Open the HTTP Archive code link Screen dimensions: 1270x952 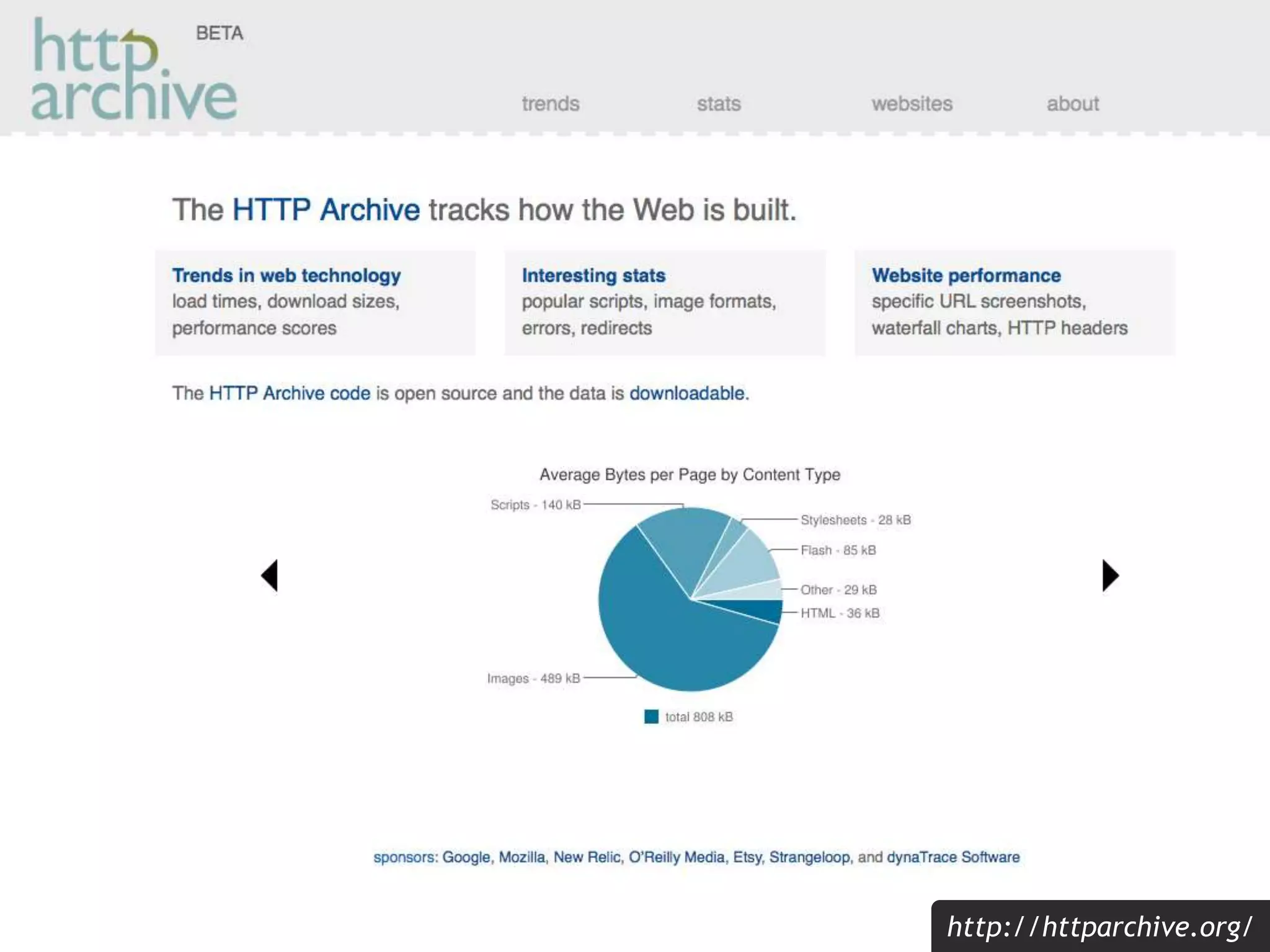290,393
